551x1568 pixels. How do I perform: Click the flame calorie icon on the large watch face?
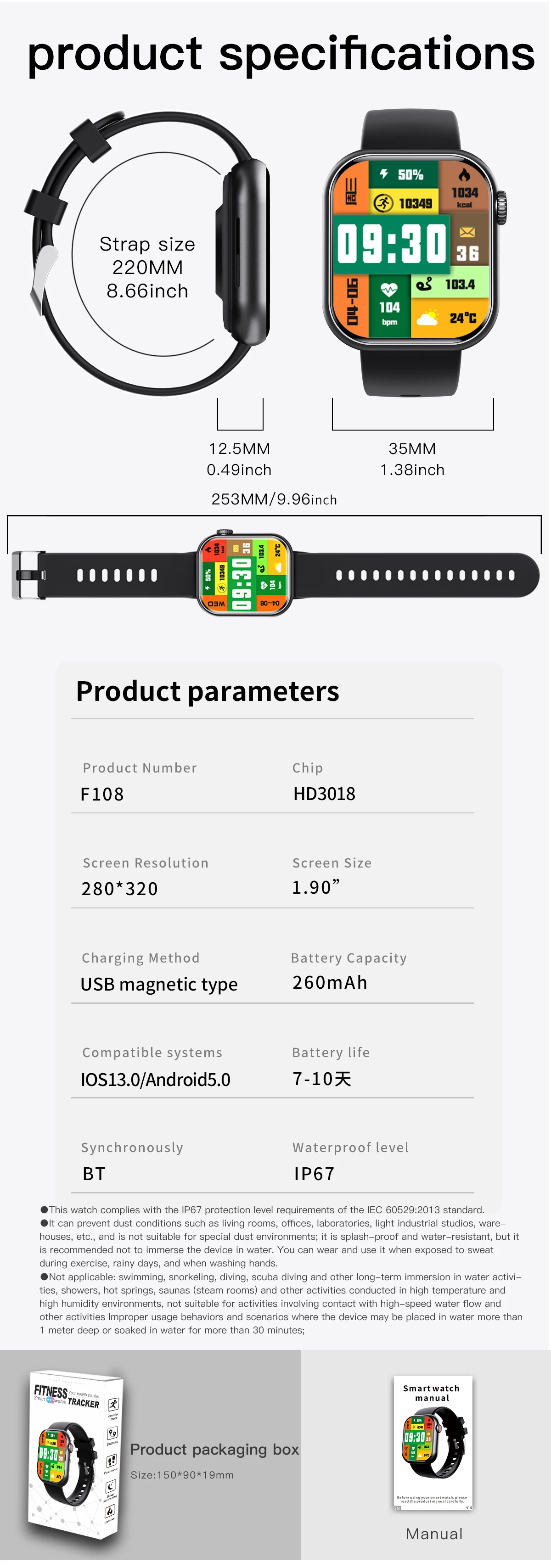point(464,175)
